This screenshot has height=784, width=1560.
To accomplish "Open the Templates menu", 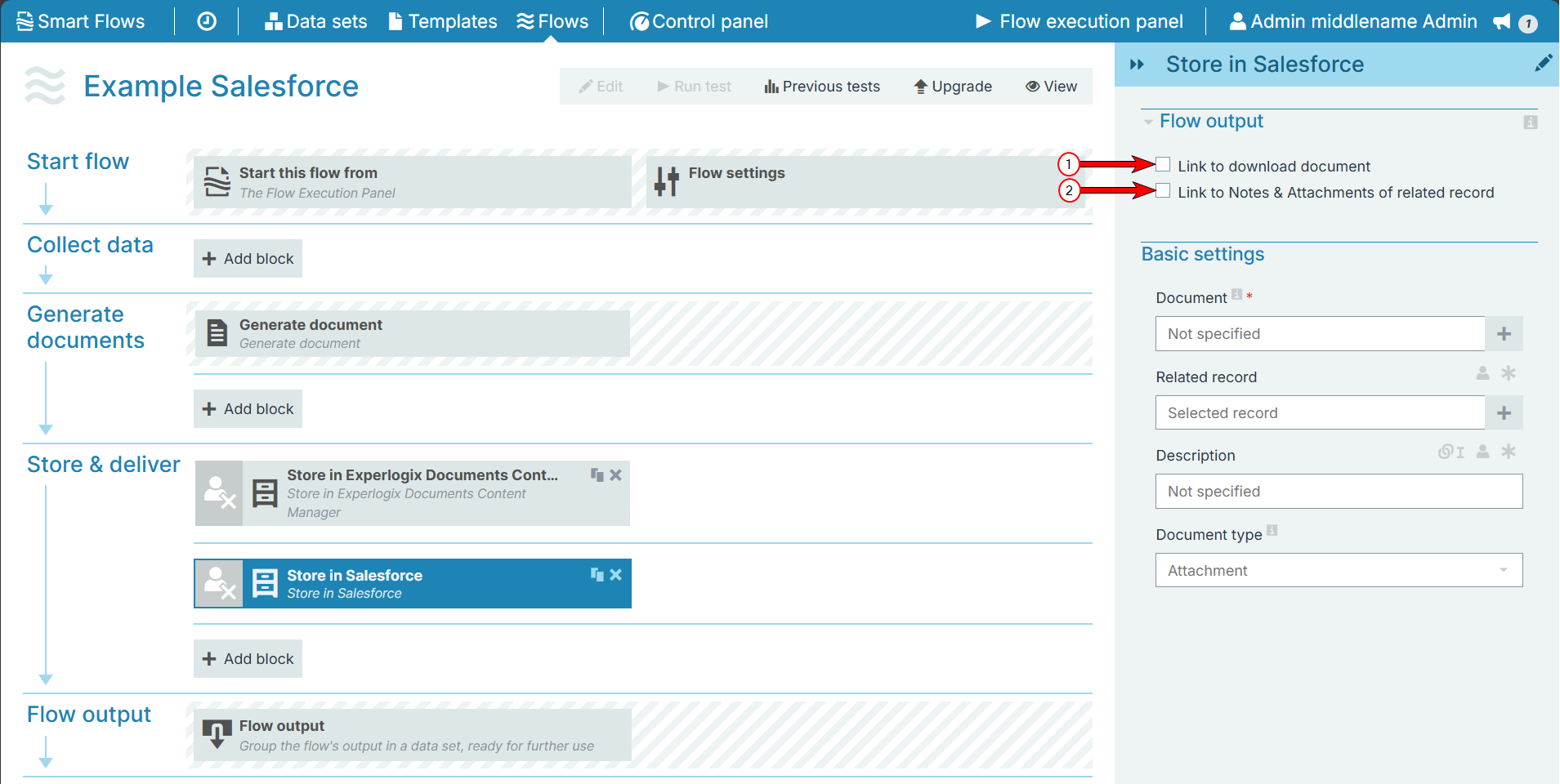I will pos(443,21).
